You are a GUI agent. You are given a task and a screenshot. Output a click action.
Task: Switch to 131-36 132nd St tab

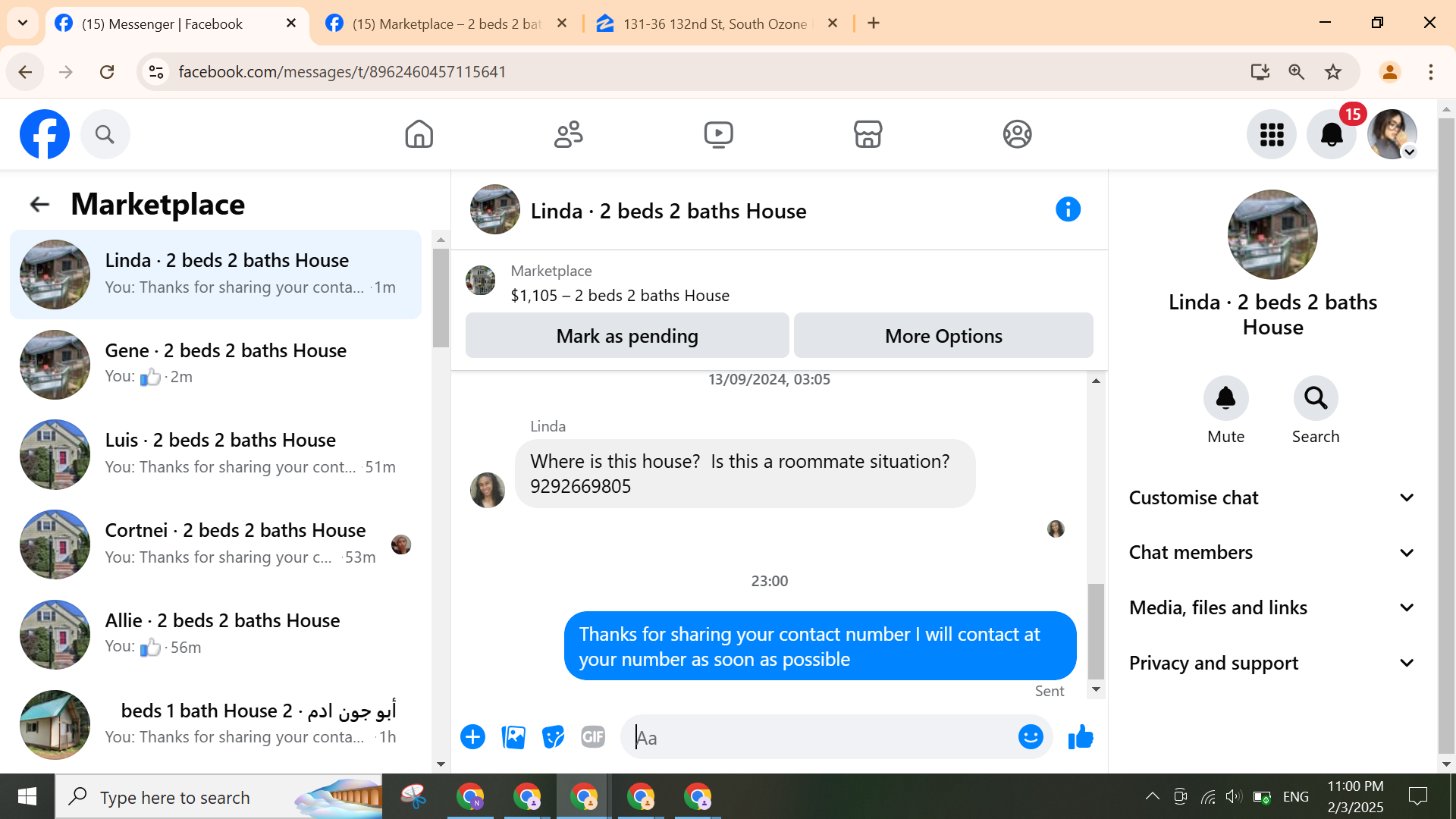click(x=717, y=24)
